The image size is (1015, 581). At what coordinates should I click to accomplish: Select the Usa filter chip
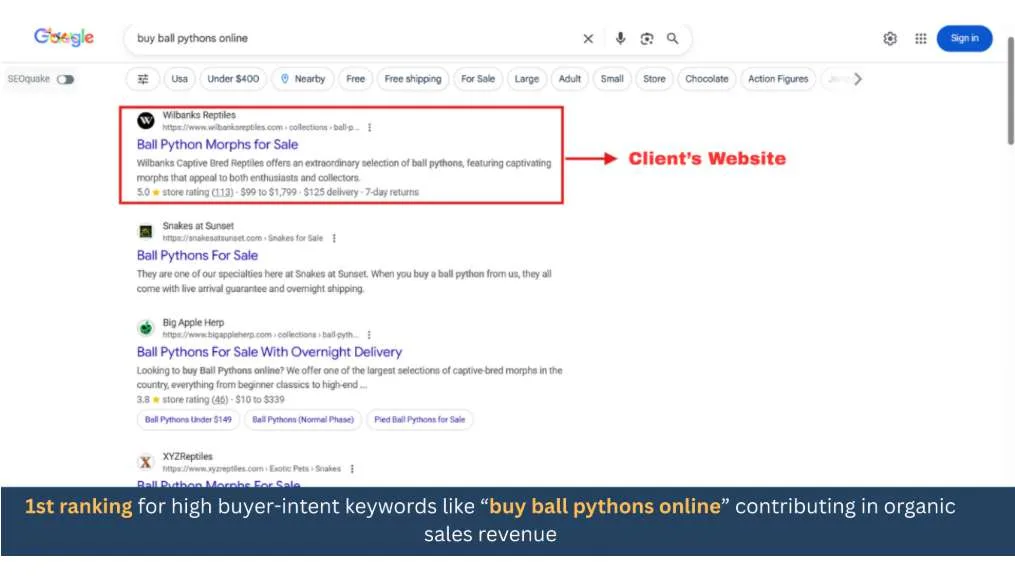click(179, 79)
